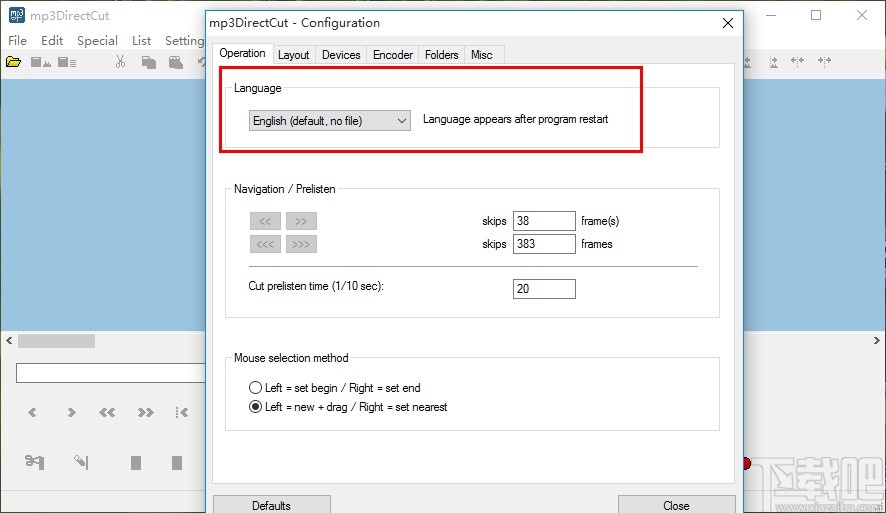Switch to the Layout tab

pos(293,55)
